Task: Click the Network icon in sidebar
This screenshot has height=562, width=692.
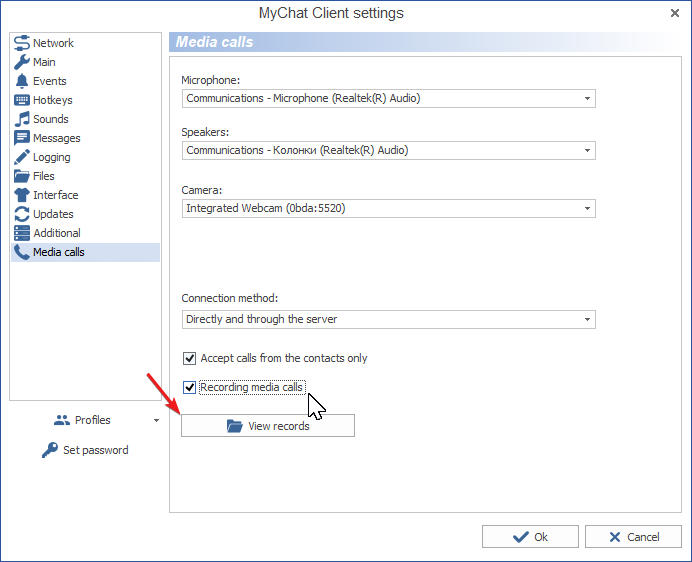Action: pos(22,43)
